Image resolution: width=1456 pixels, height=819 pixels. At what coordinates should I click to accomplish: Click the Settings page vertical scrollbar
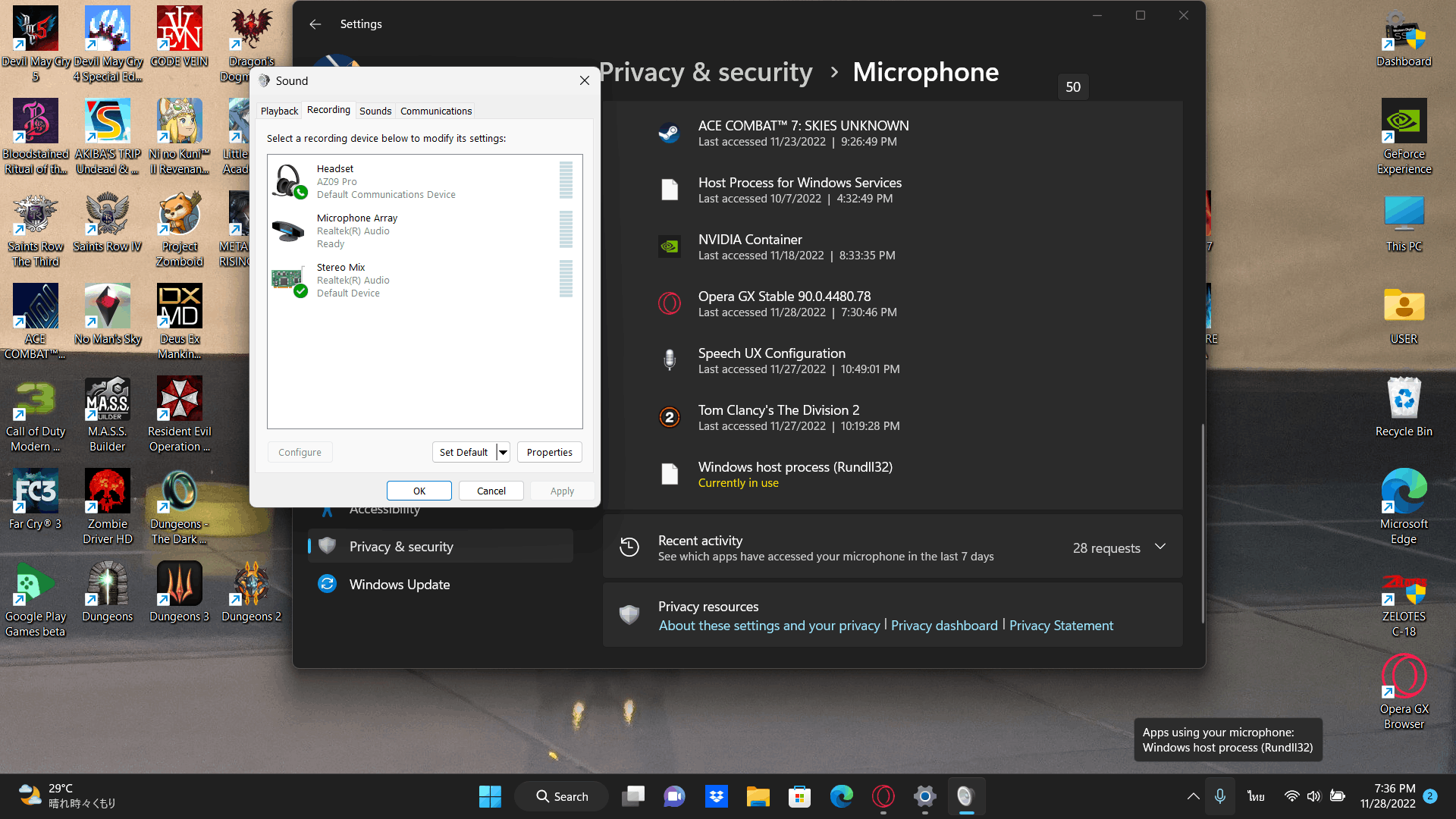click(1203, 523)
